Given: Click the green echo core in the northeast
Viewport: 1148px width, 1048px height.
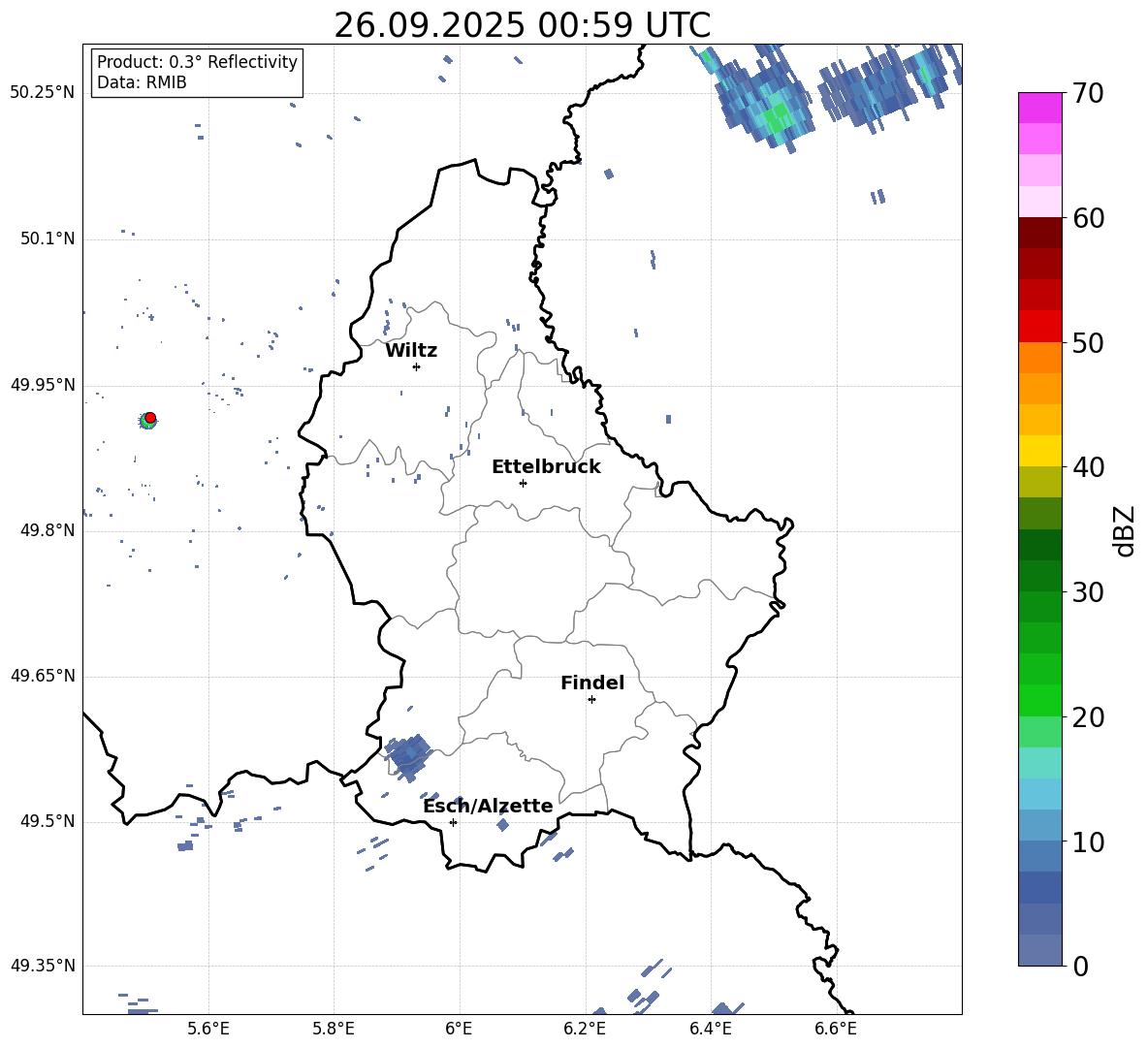Looking at the screenshot, I should click(x=776, y=116).
